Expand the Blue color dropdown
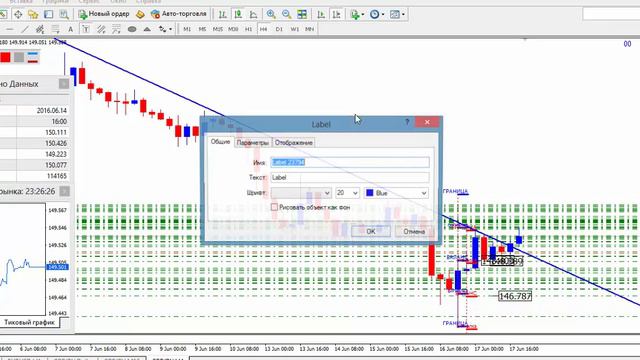 click(x=424, y=193)
